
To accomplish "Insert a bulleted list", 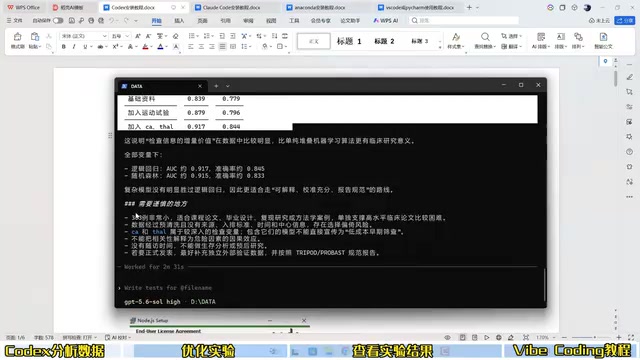I will coord(191,36).
